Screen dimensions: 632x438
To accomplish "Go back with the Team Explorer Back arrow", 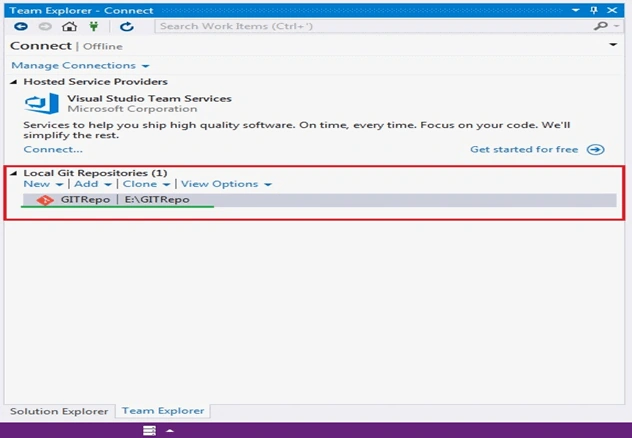I will (x=21, y=27).
